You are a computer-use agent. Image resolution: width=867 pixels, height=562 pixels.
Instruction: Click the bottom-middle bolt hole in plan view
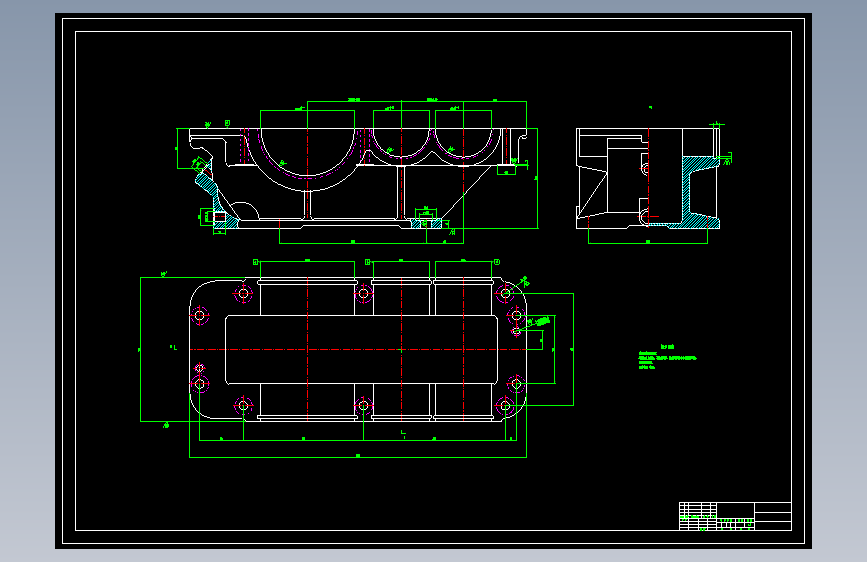[363, 405]
